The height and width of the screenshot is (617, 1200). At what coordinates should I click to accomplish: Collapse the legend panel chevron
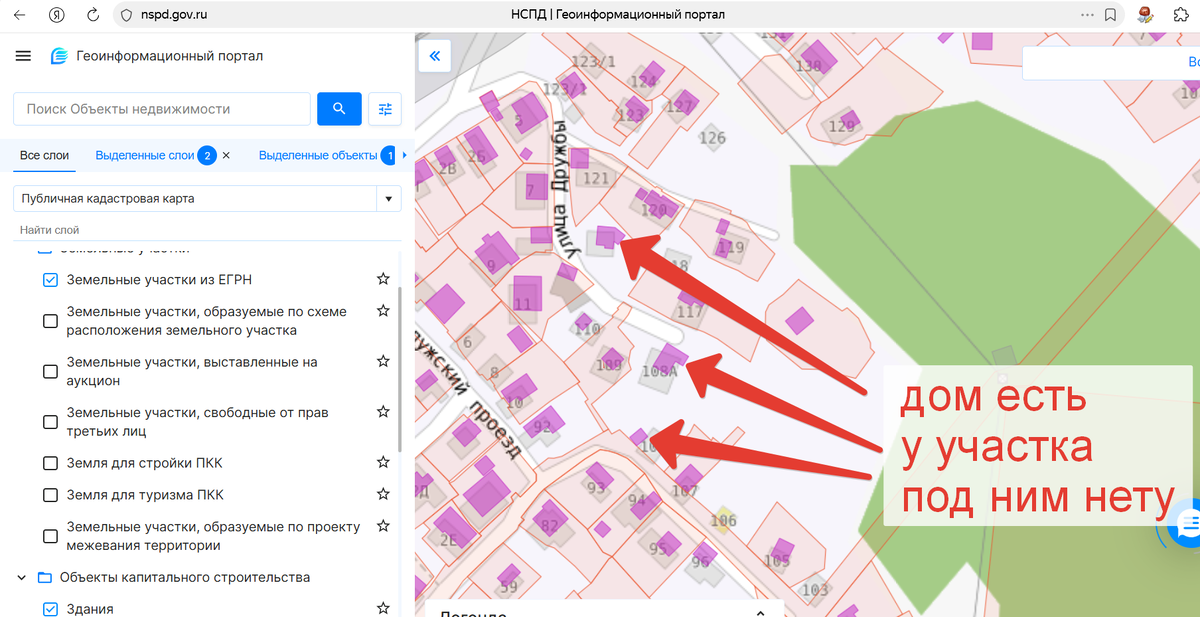(x=760, y=612)
